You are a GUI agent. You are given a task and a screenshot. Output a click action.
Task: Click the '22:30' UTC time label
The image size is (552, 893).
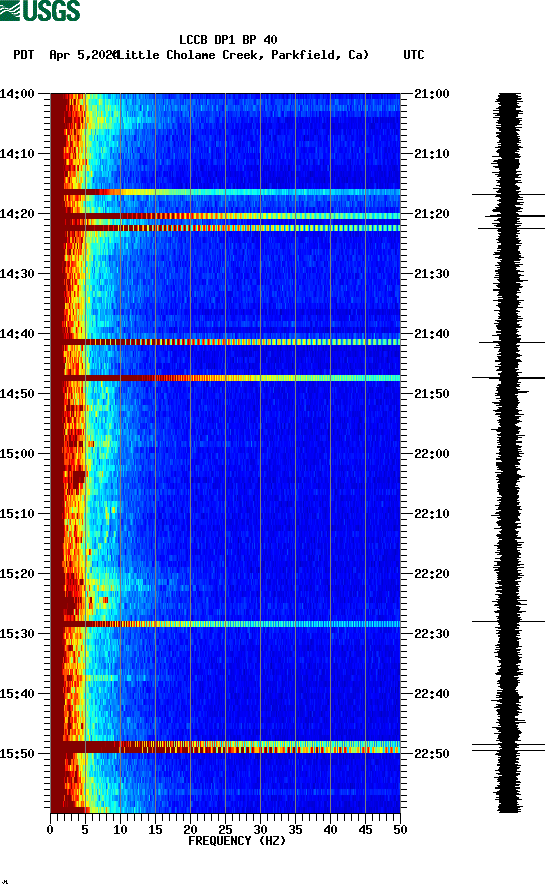432,634
